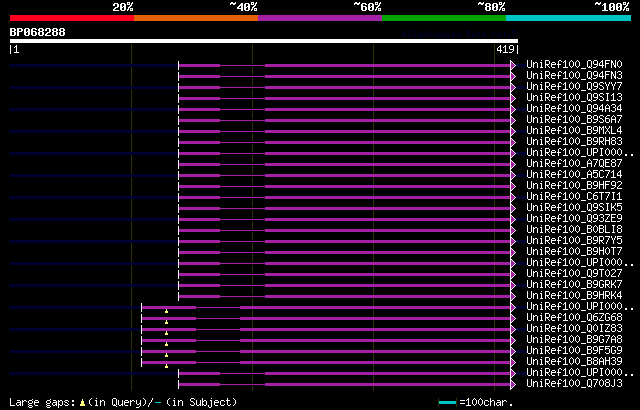
Task: Select hit label UniRef100_B9H0T7
Action: click(x=574, y=252)
